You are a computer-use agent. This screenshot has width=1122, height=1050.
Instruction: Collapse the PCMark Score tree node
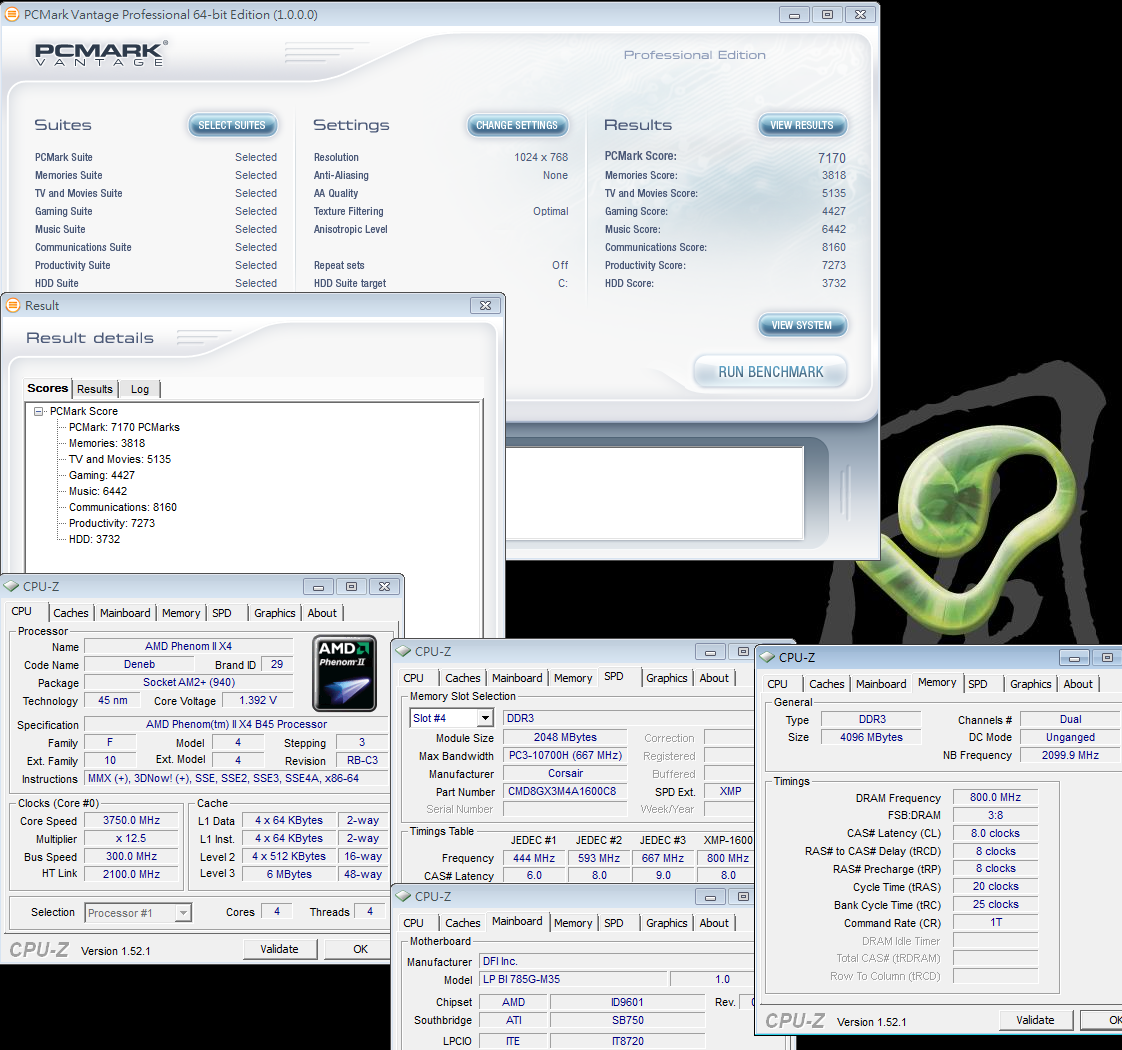pos(39,412)
